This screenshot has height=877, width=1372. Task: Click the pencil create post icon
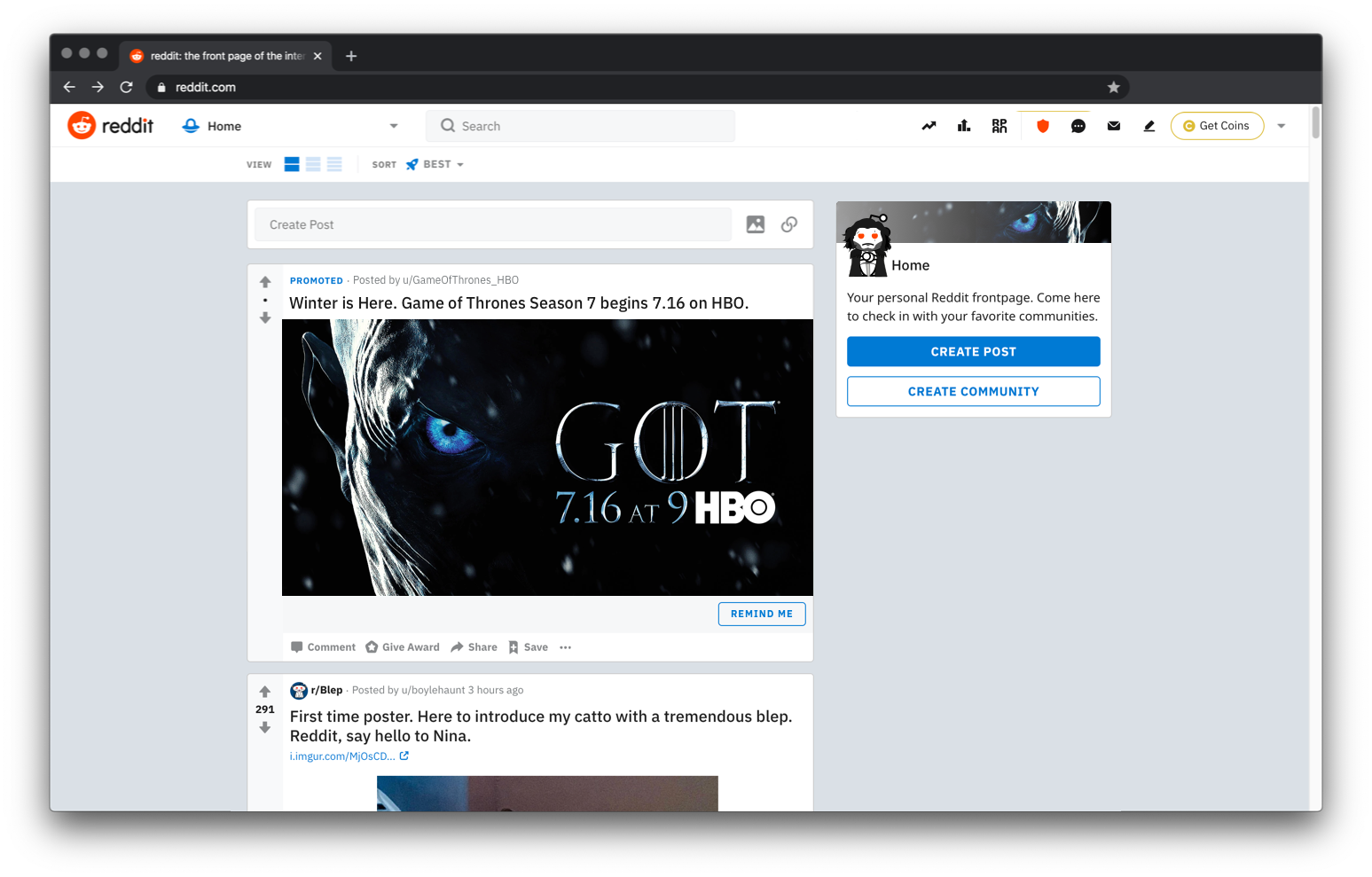click(x=1149, y=126)
